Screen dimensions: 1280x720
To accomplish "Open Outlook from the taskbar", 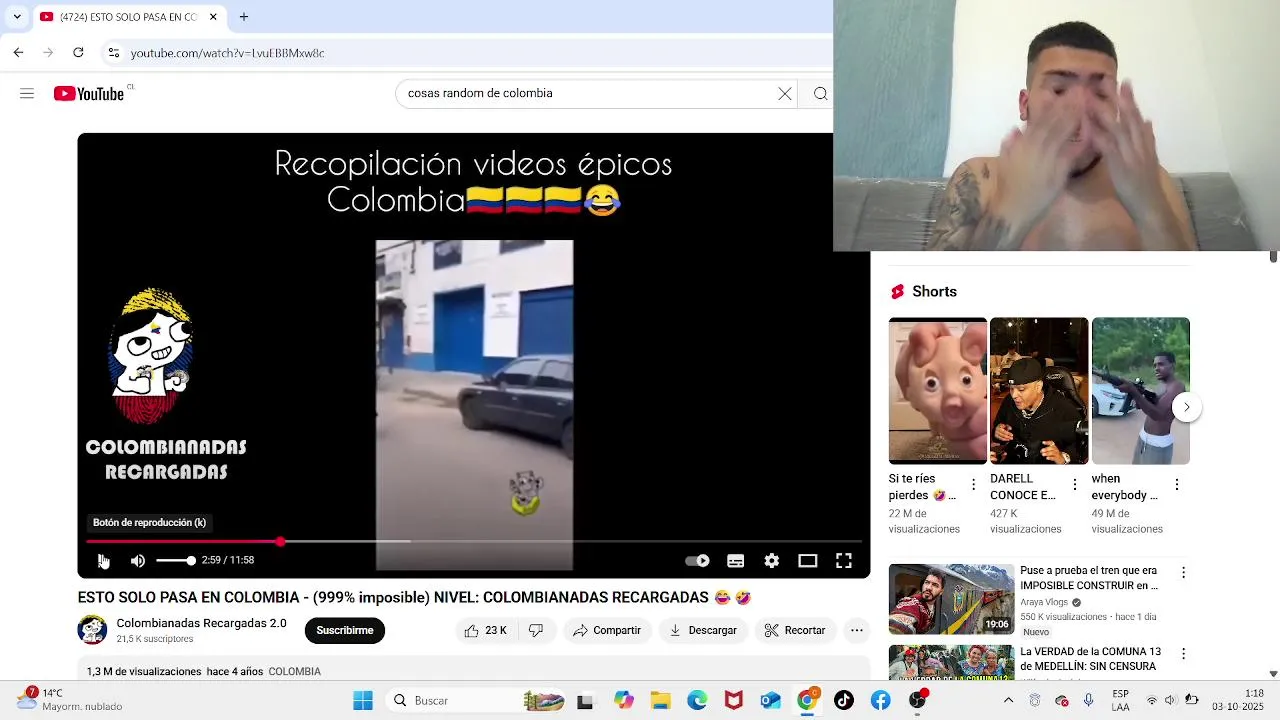I will click(x=770, y=701).
